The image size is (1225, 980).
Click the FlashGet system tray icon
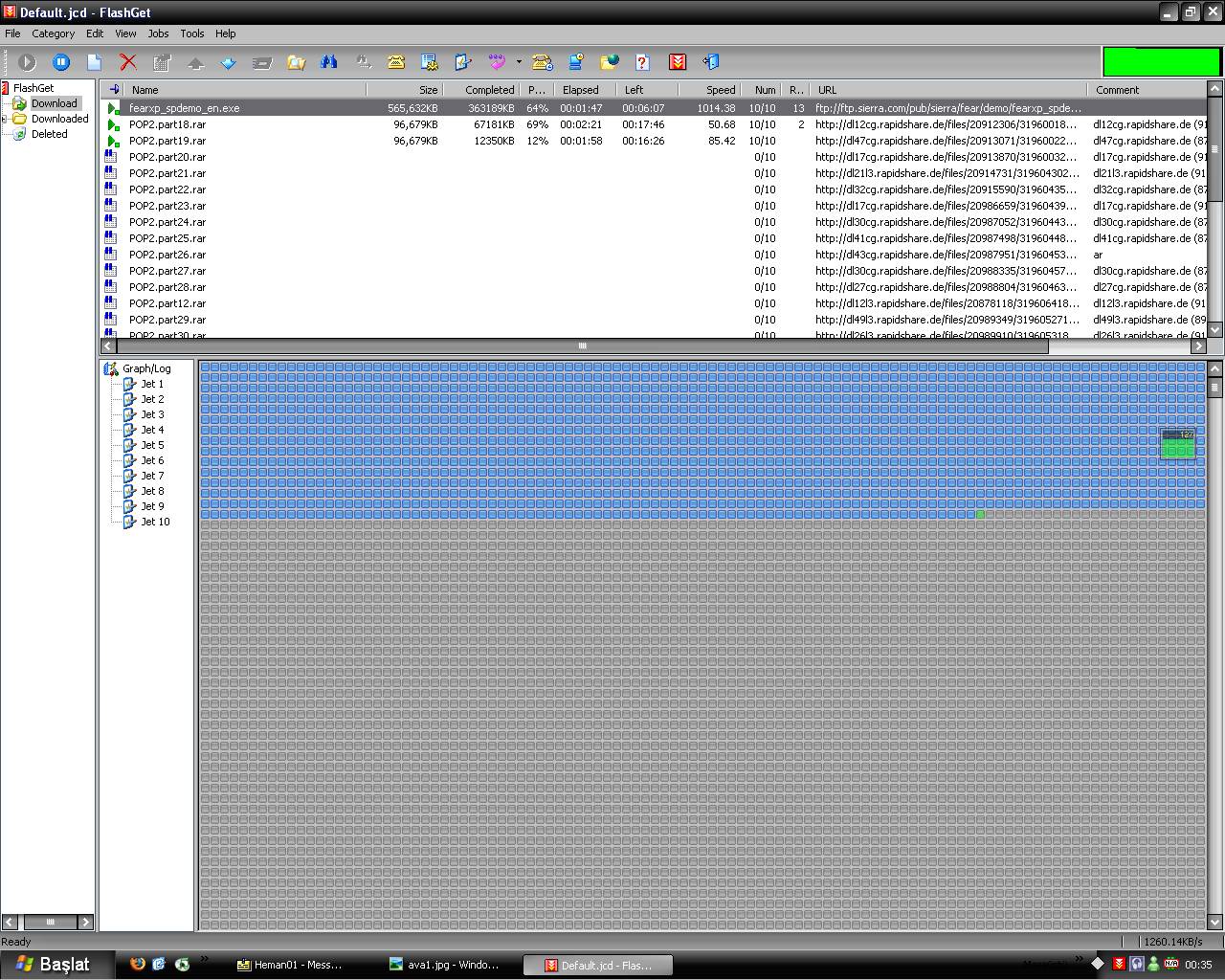tap(1119, 964)
